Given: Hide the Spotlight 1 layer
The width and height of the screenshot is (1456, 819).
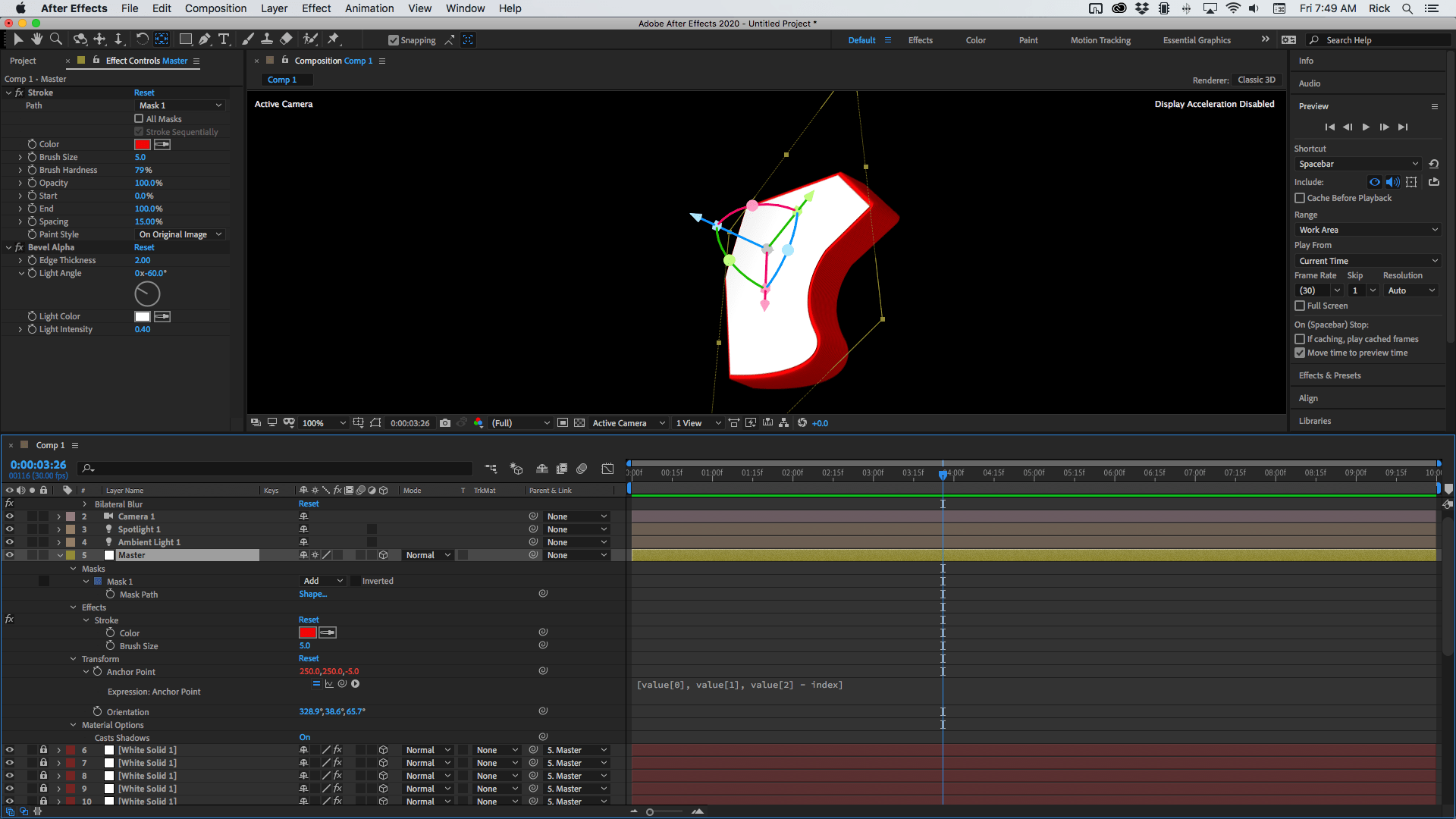Looking at the screenshot, I should pyautogui.click(x=10, y=529).
